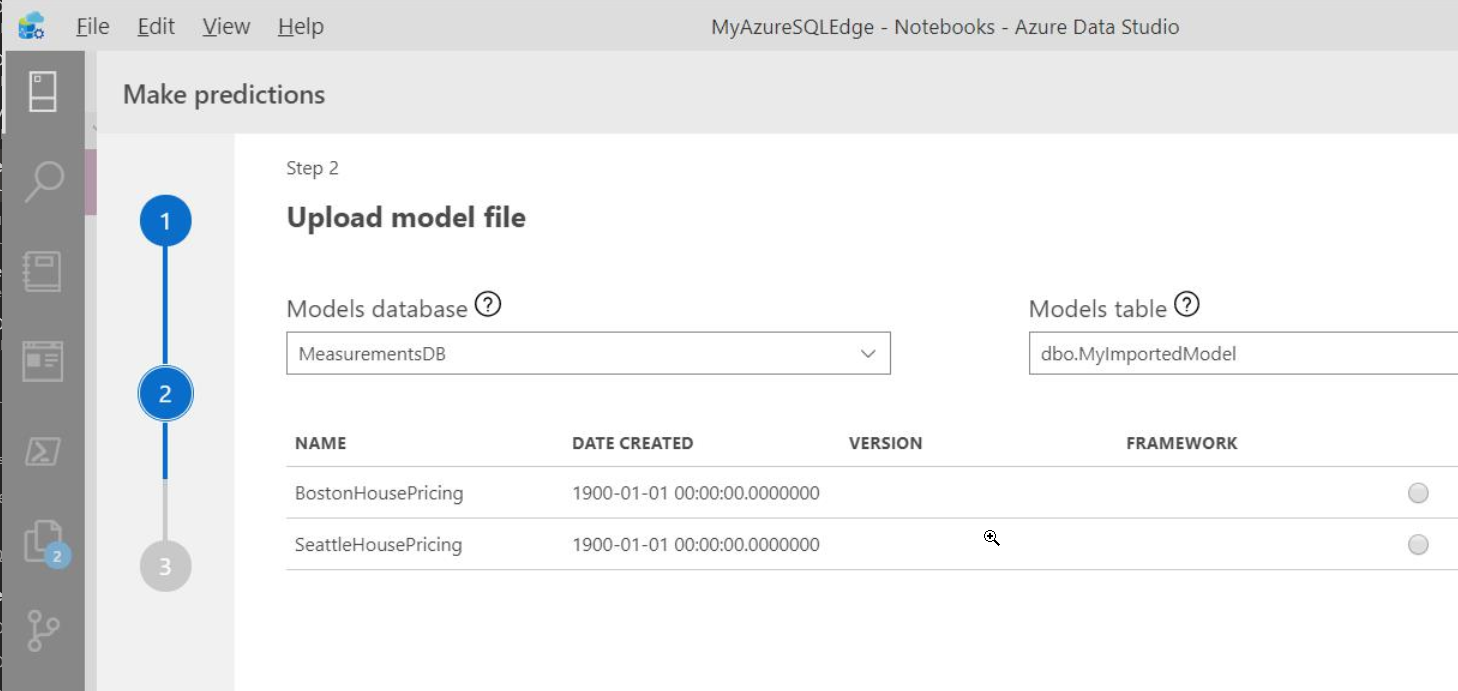Select the BostonHousePricing model radio button

tap(1418, 493)
